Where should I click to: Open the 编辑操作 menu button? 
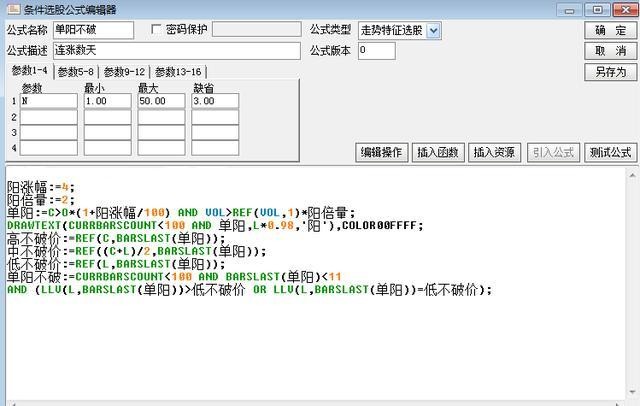coord(382,153)
